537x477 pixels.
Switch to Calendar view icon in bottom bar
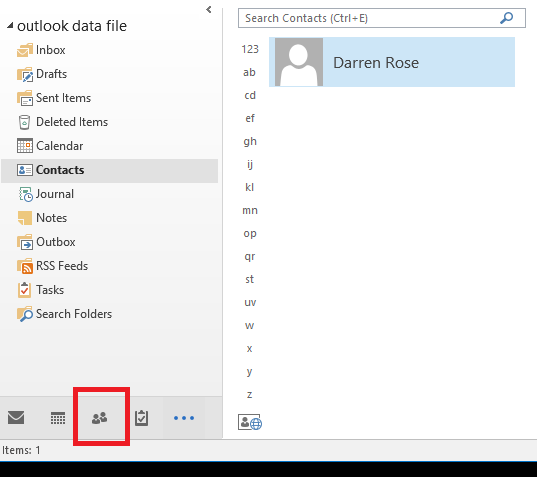[x=58, y=418]
